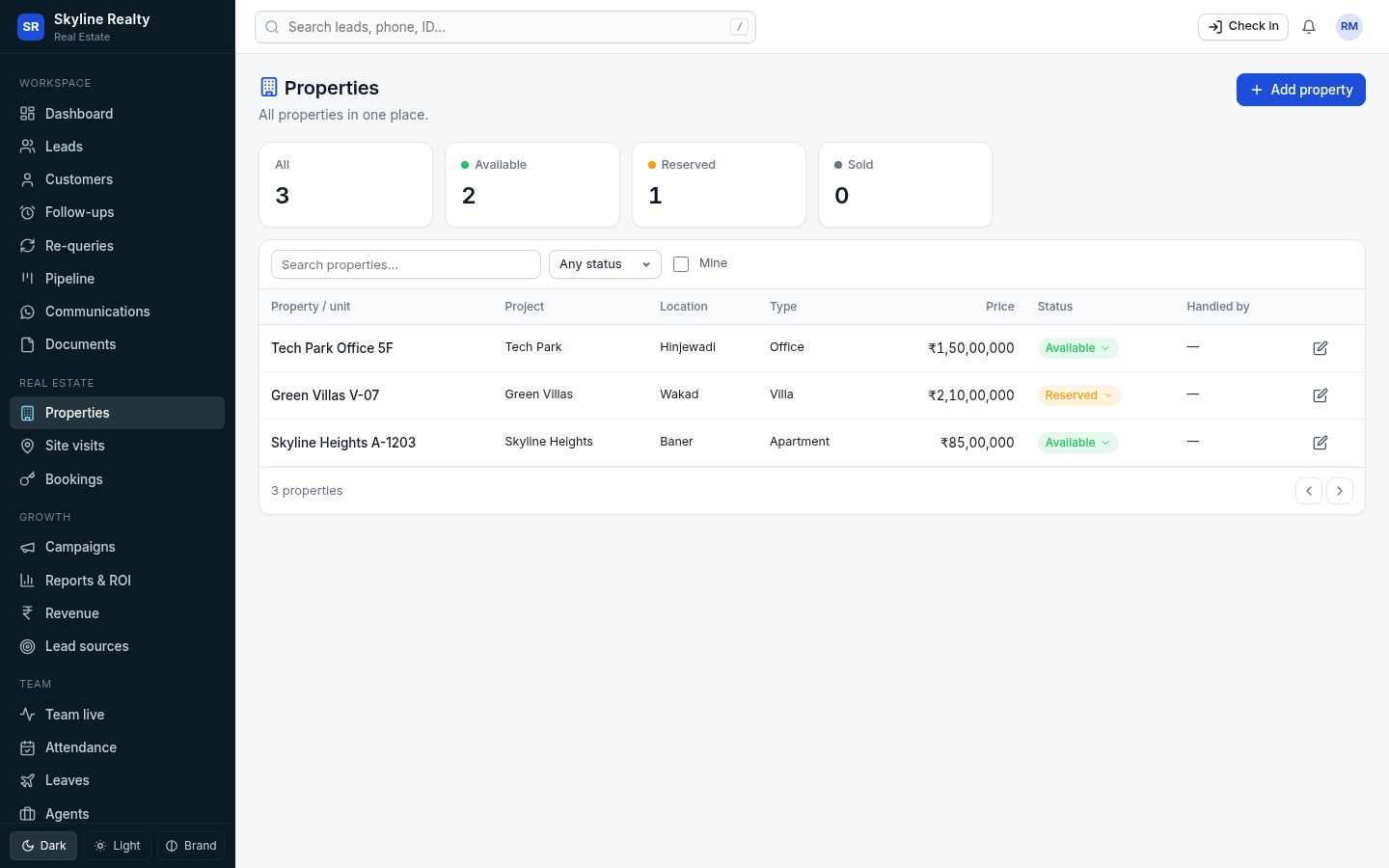Open edit icon for Tech Park Office 5F

[x=1321, y=348]
